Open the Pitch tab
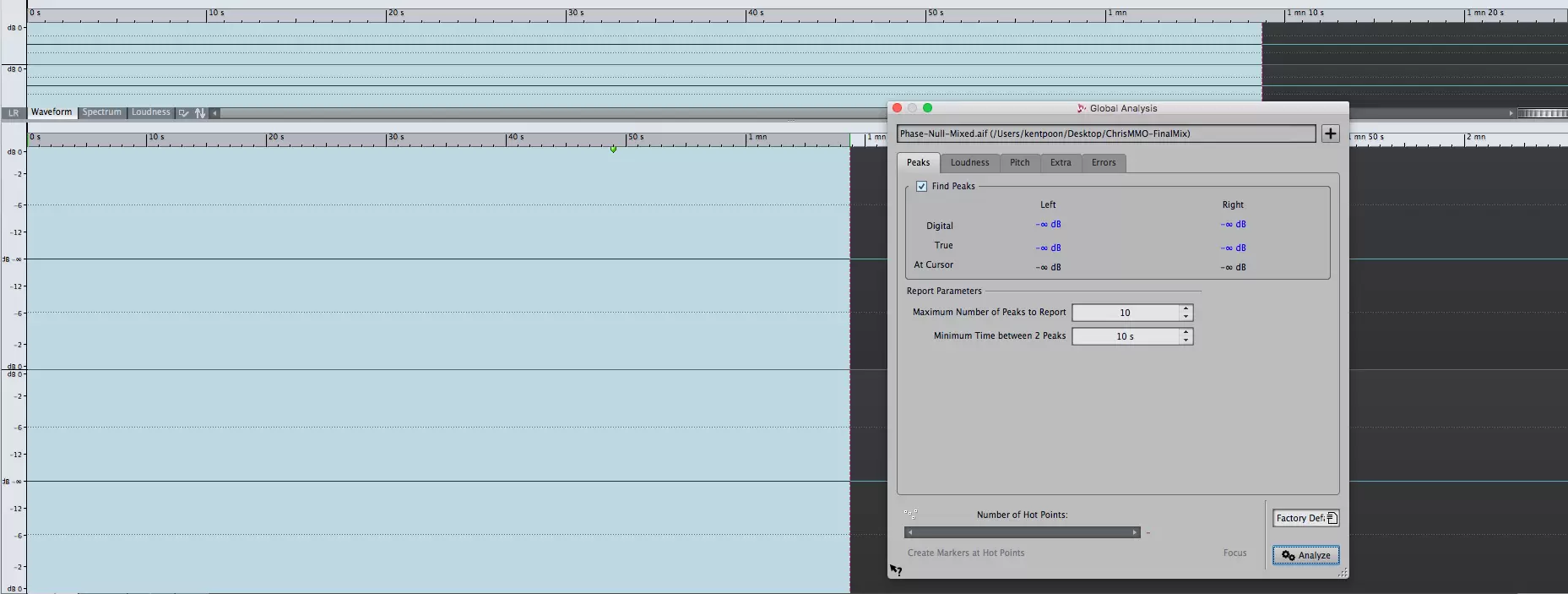1568x594 pixels. (x=1019, y=162)
